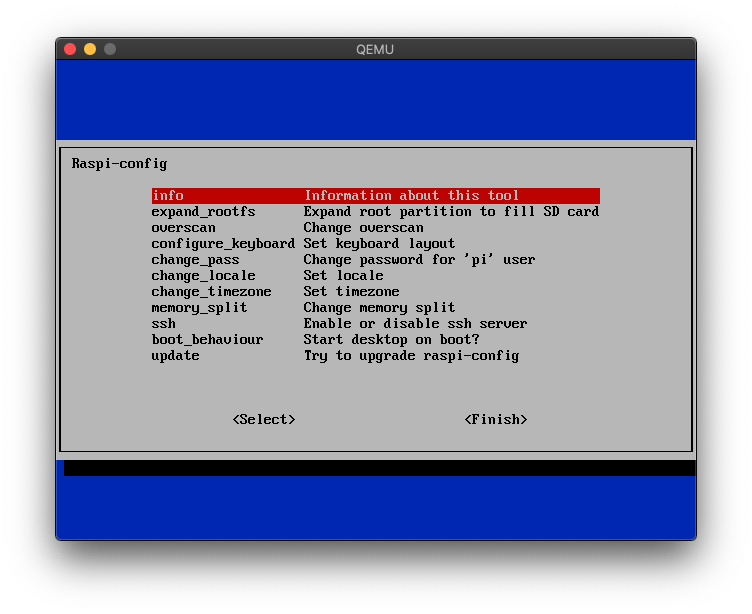Click 'Information about this tool' text

coord(411,196)
